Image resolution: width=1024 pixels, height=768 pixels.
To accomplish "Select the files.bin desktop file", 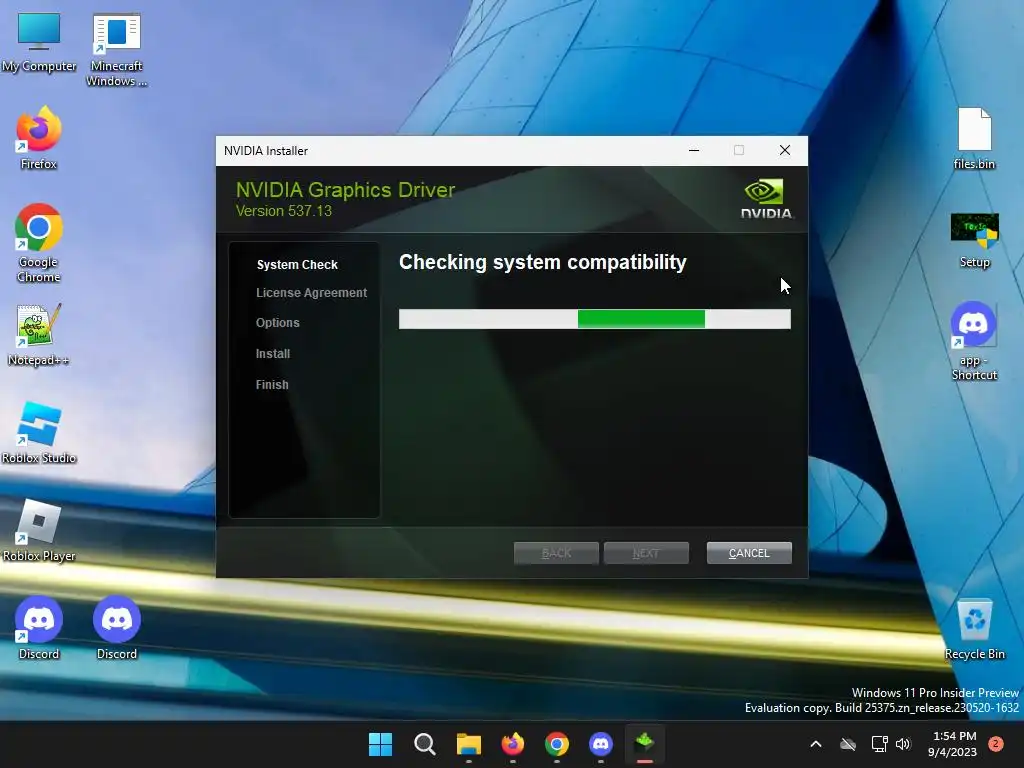I will 974,138.
